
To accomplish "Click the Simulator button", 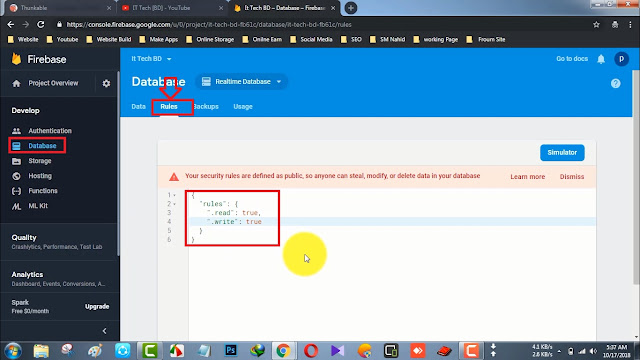I will (x=562, y=153).
